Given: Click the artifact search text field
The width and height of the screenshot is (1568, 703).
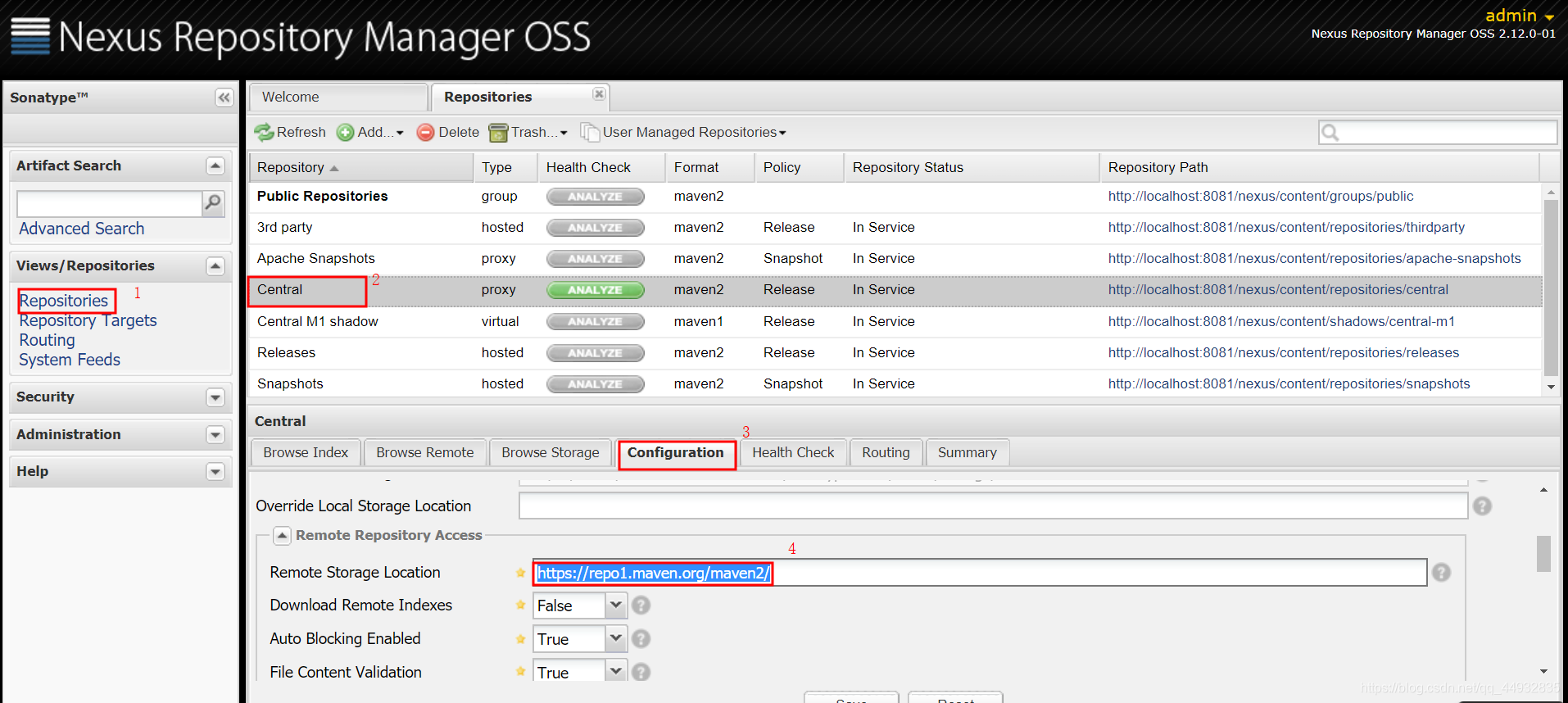Looking at the screenshot, I should pyautogui.click(x=109, y=203).
